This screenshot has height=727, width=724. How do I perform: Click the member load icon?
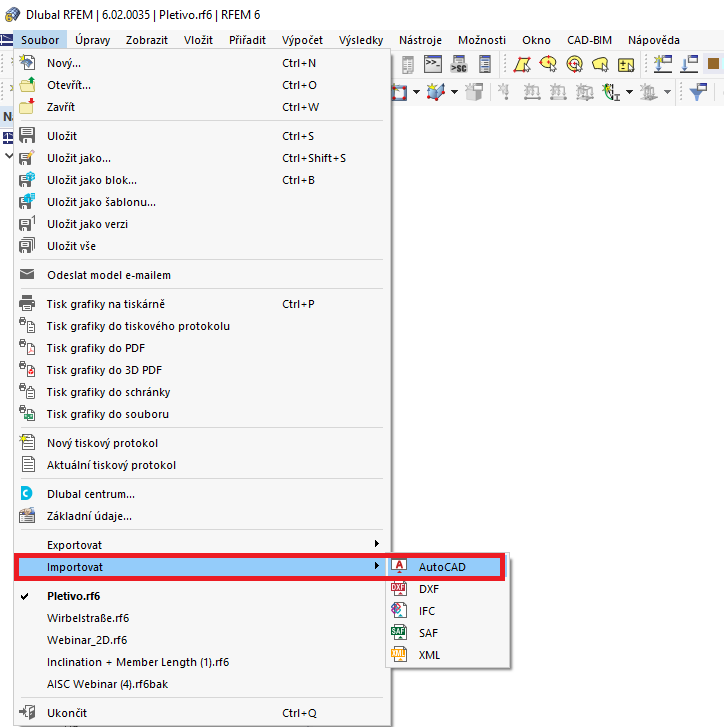point(532,92)
